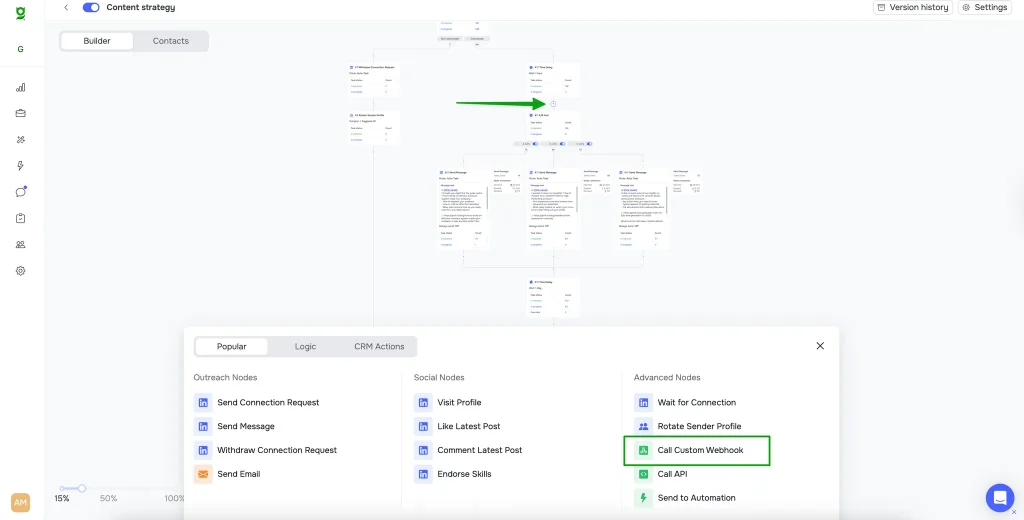Click the plus button below Time Delay node
This screenshot has height=520, width=1024.
[x=553, y=104]
